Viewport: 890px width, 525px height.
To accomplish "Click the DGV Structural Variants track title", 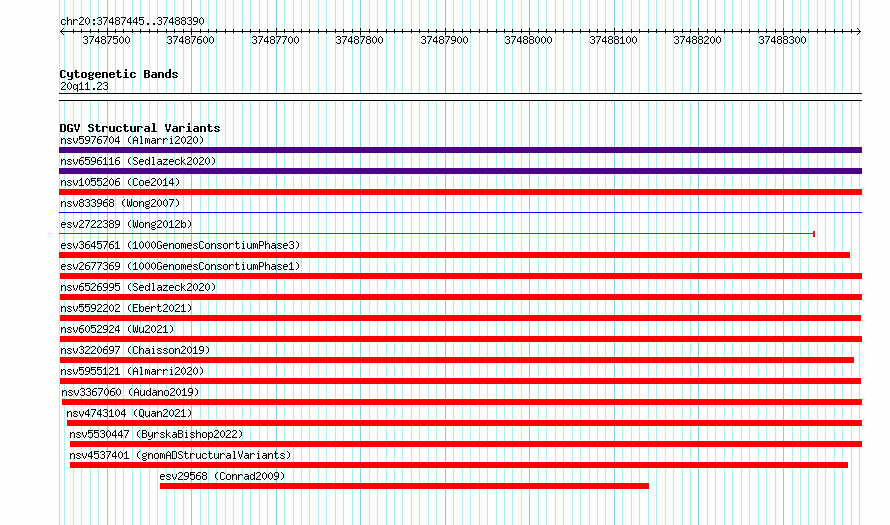I will click(x=140, y=128).
